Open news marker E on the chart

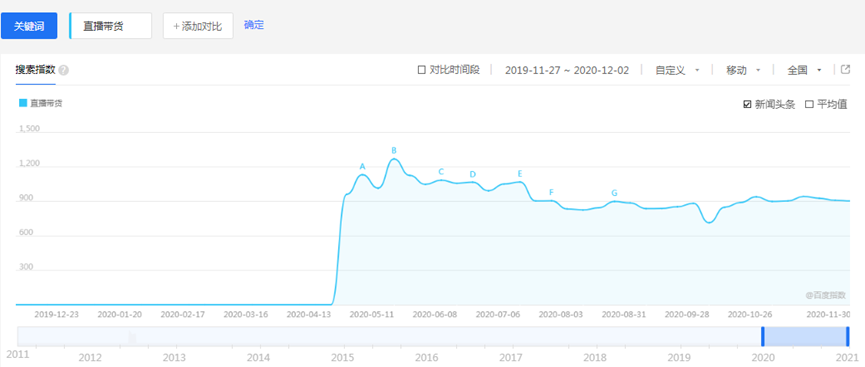coord(520,173)
